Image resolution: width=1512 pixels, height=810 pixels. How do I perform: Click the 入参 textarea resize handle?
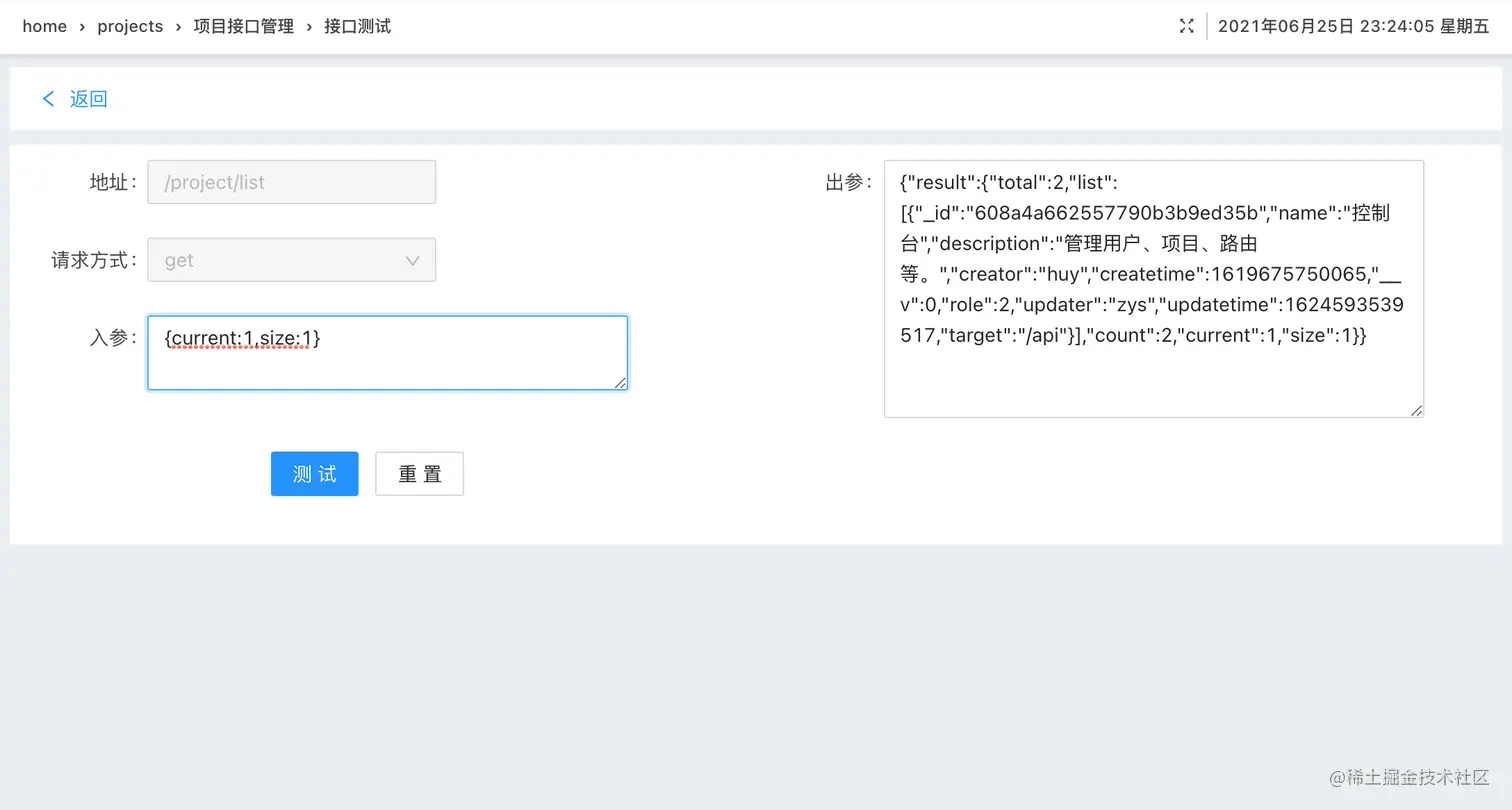click(x=620, y=382)
